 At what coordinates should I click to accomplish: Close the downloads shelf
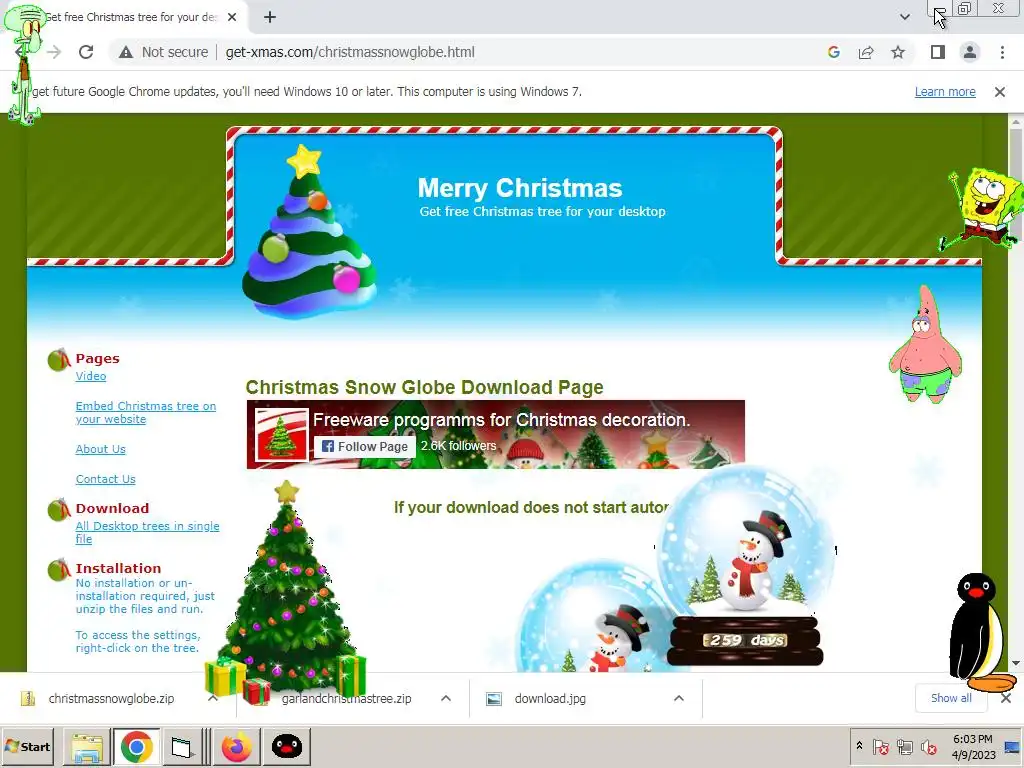(x=1006, y=698)
